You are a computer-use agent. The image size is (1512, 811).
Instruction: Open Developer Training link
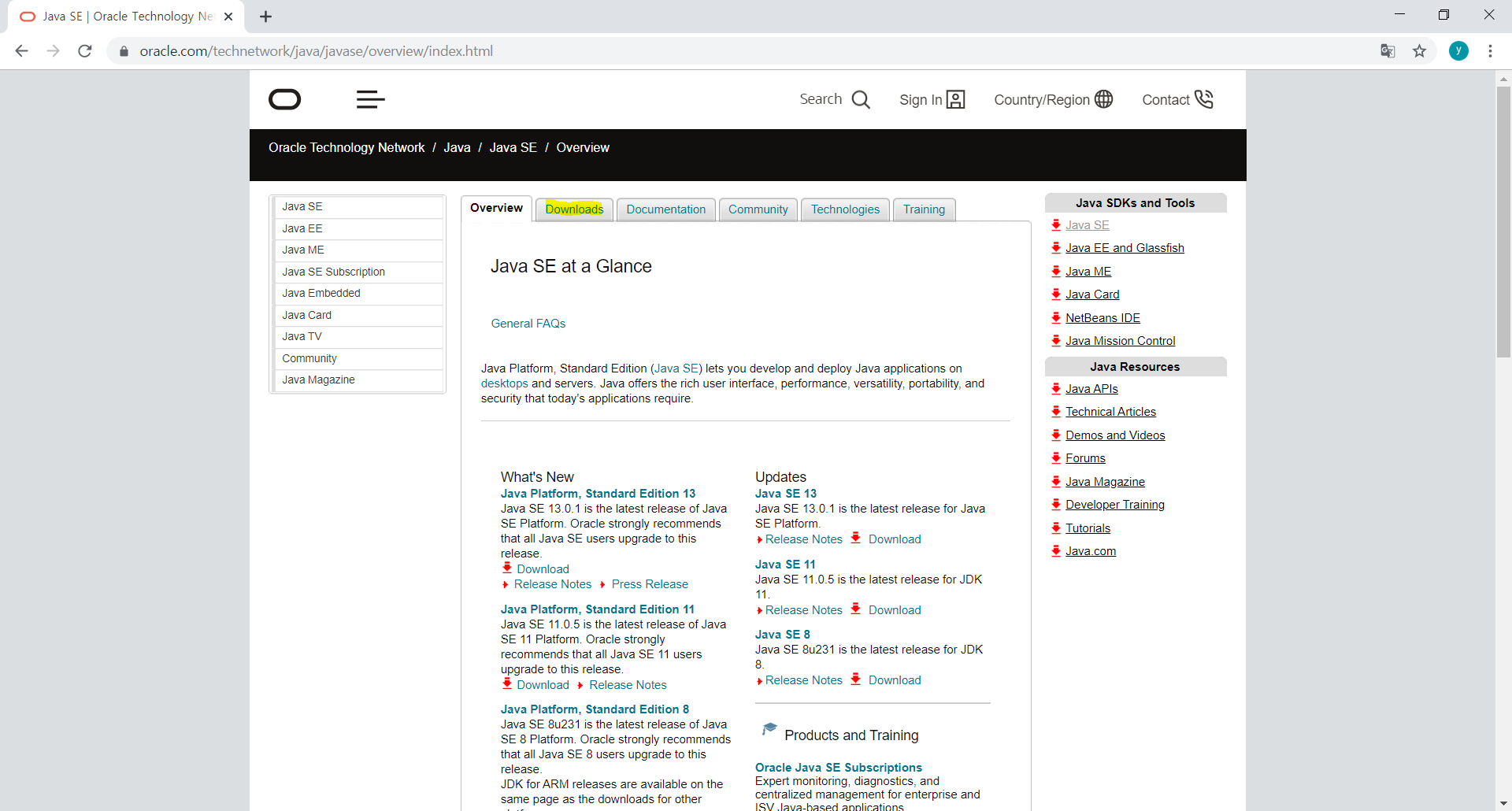[x=1115, y=505]
